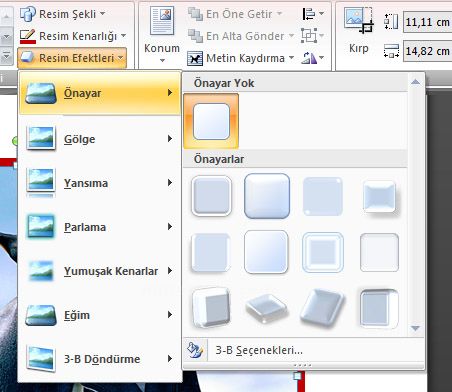Open the Konum position menu
This screenshot has width=452, height=392.
(162, 34)
